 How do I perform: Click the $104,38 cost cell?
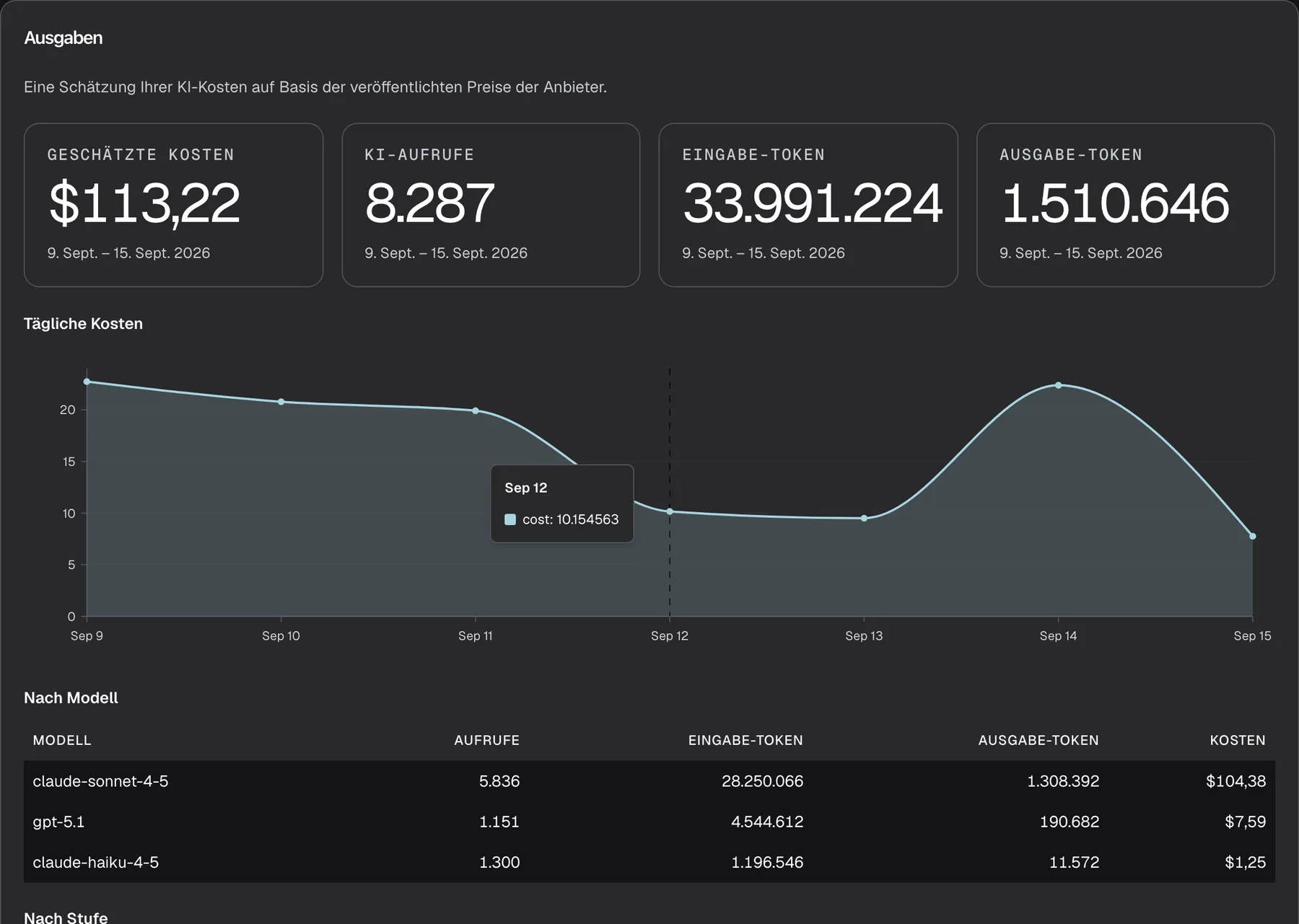coord(1235,781)
